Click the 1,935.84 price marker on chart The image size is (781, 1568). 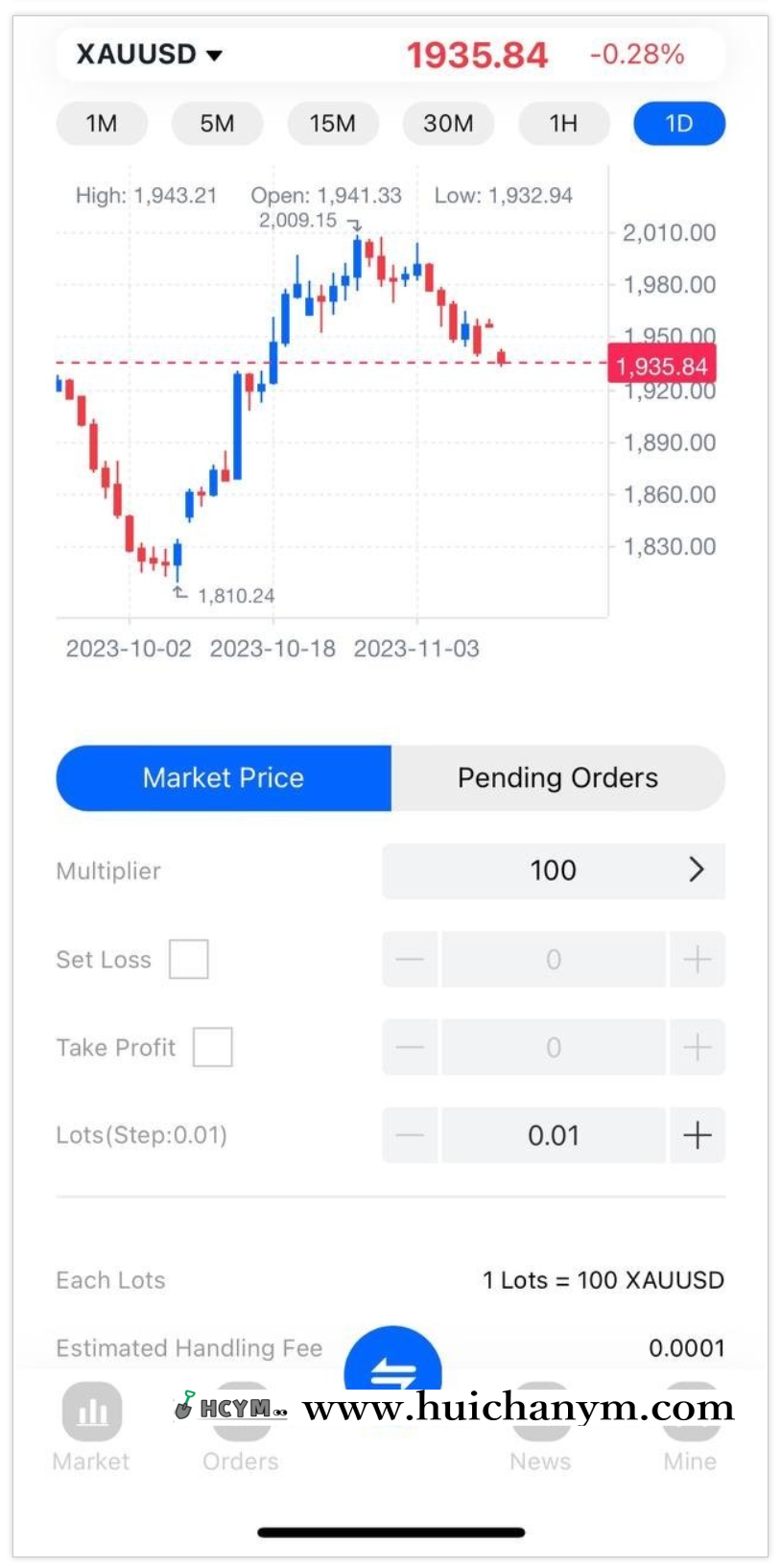tap(662, 366)
